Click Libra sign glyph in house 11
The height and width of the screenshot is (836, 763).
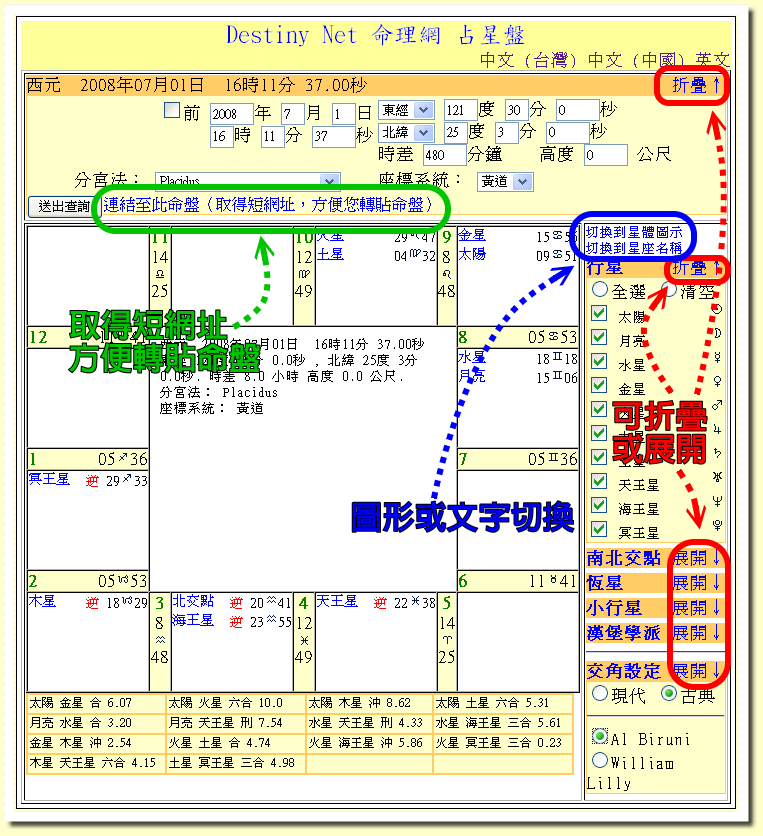159,274
